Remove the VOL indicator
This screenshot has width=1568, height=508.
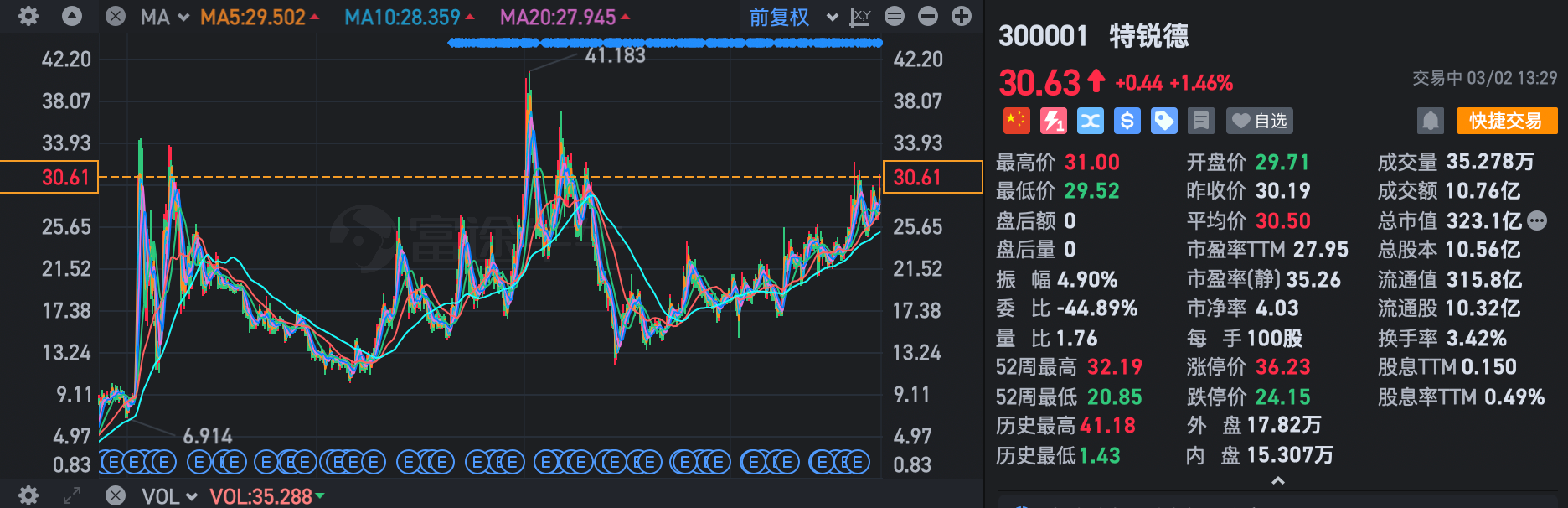coord(116,495)
